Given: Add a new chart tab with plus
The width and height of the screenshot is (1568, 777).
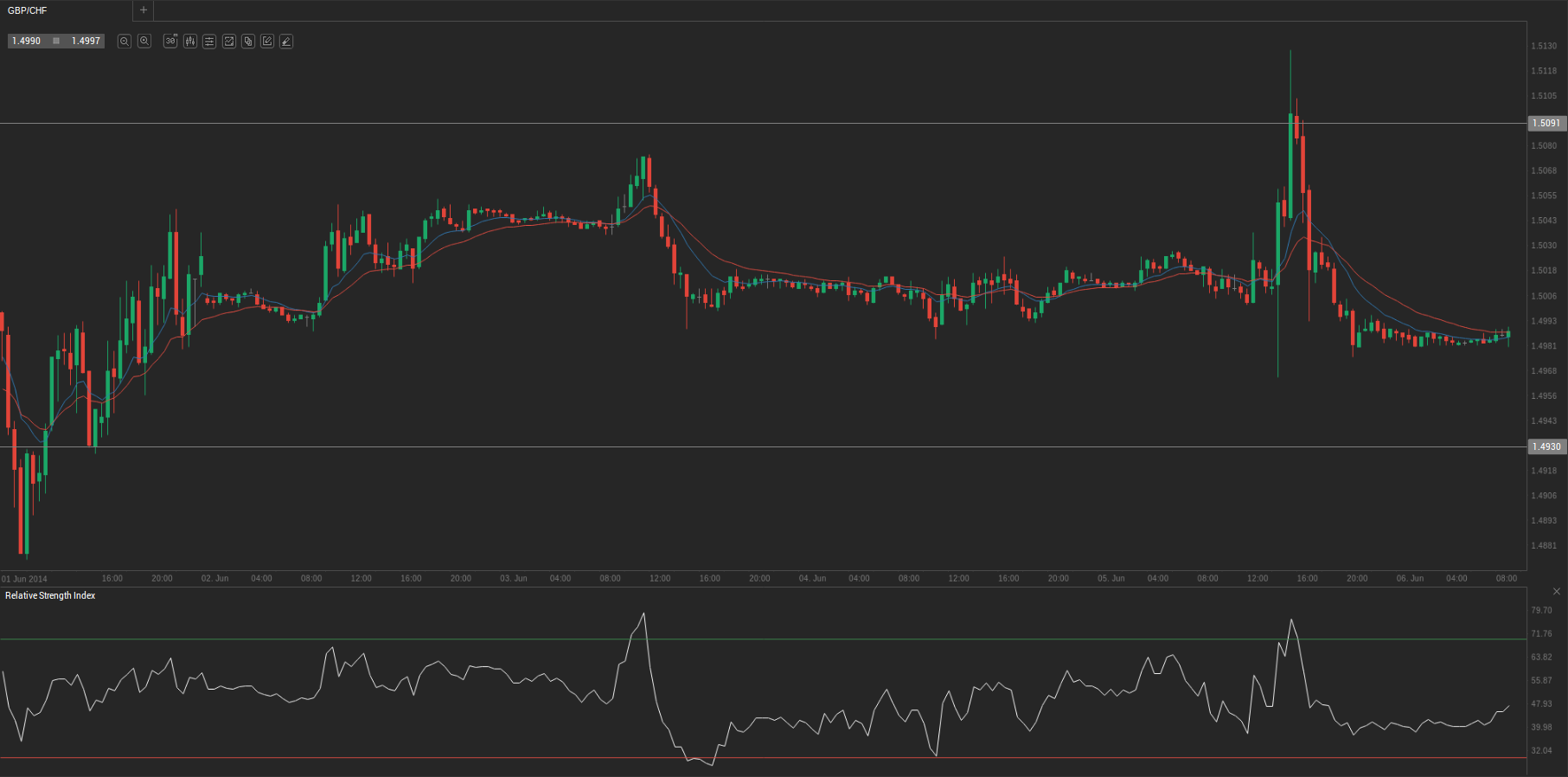Looking at the screenshot, I should 144,10.
